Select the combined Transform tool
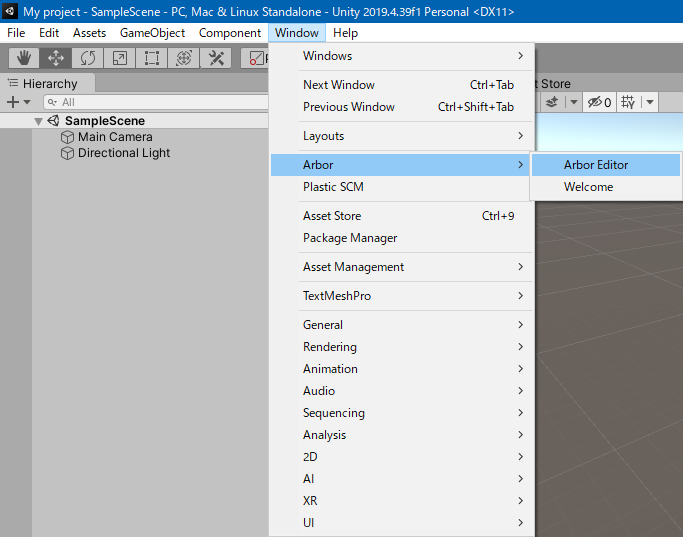The width and height of the screenshot is (683, 537). [184, 58]
